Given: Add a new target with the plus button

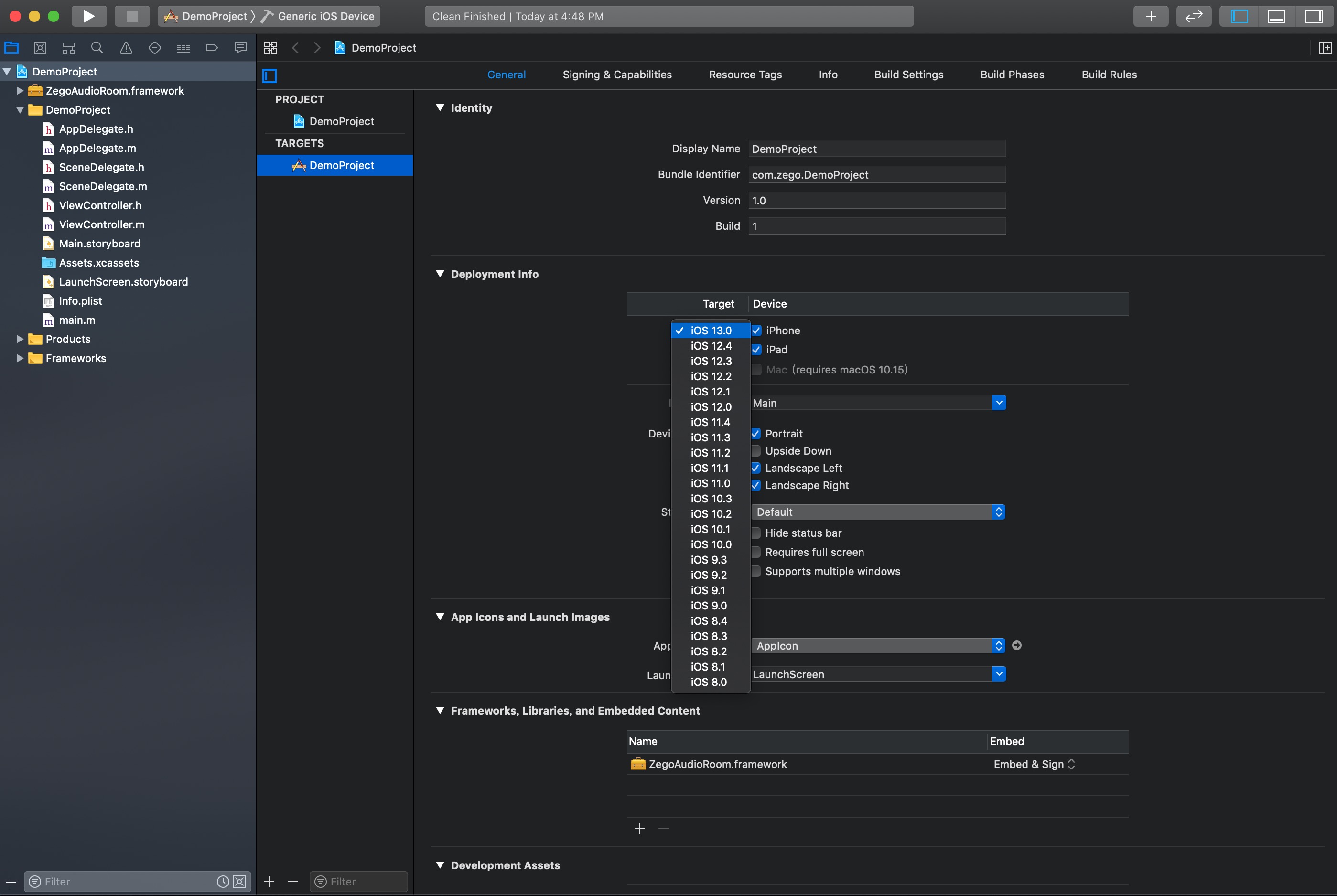Looking at the screenshot, I should (269, 882).
